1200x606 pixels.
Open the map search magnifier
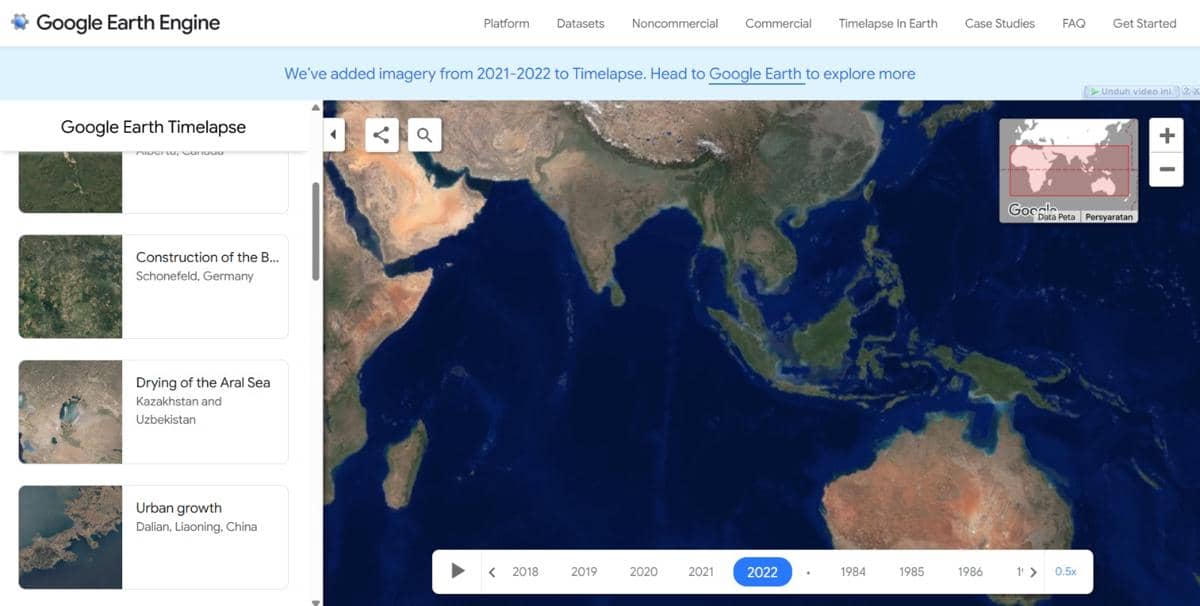click(424, 135)
